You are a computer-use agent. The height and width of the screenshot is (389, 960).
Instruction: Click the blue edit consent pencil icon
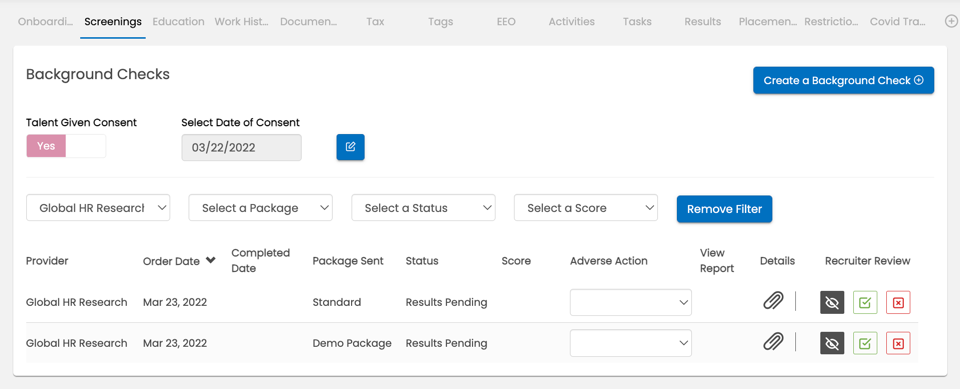point(350,147)
